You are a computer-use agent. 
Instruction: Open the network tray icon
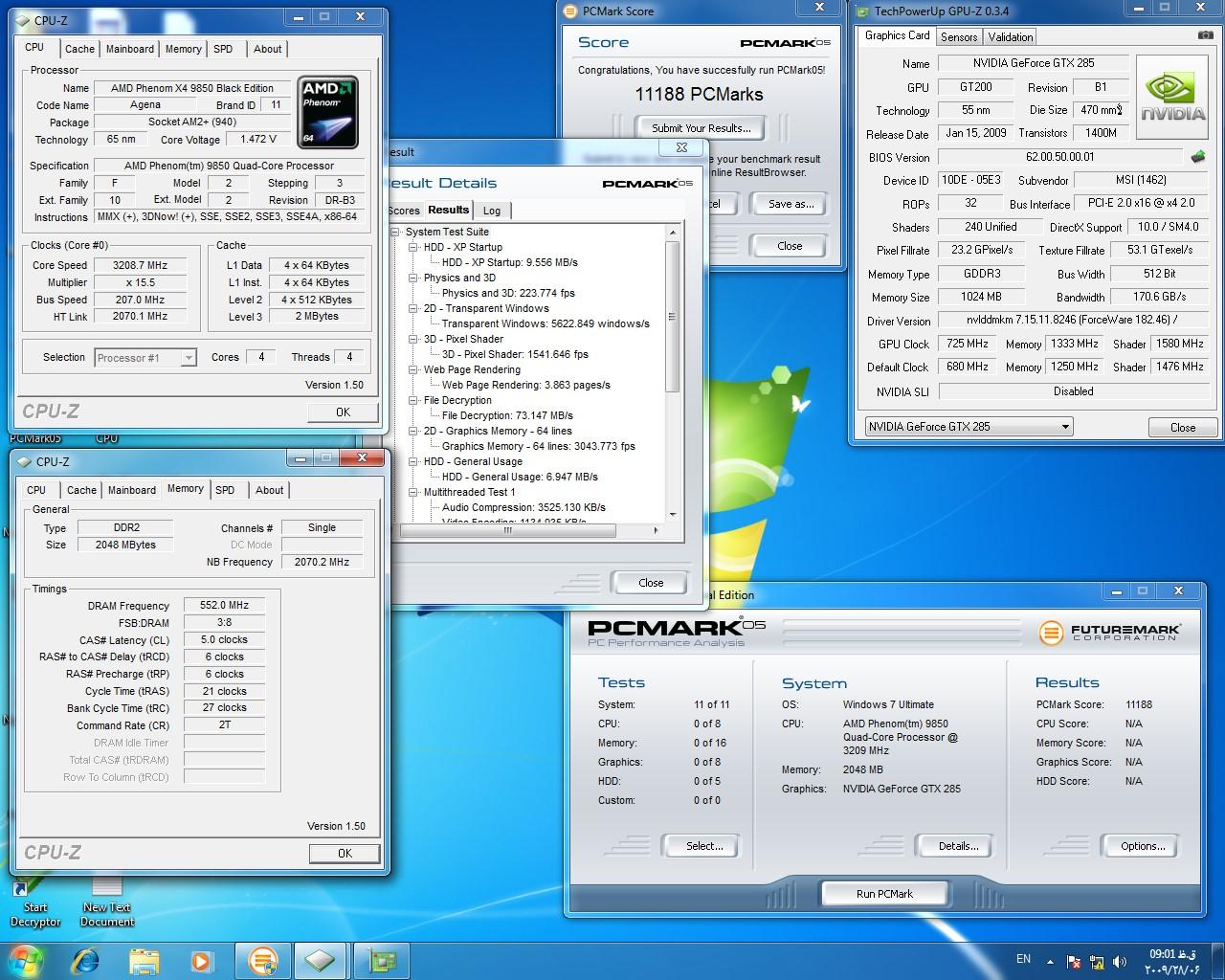(x=1095, y=961)
